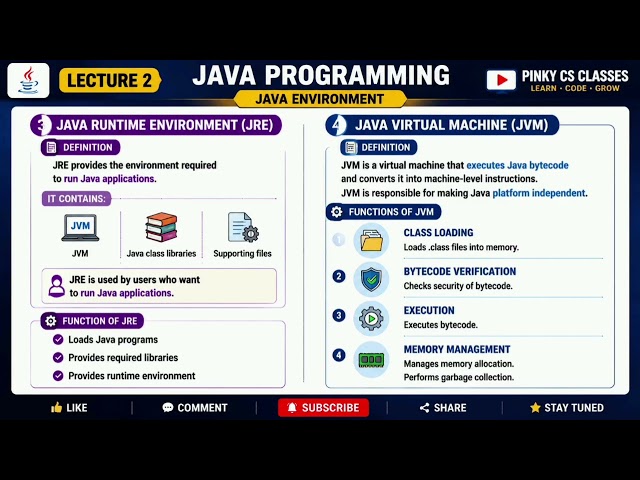This screenshot has width=640, height=480.
Task: Click Performs garbage collection text
Action: click(459, 377)
